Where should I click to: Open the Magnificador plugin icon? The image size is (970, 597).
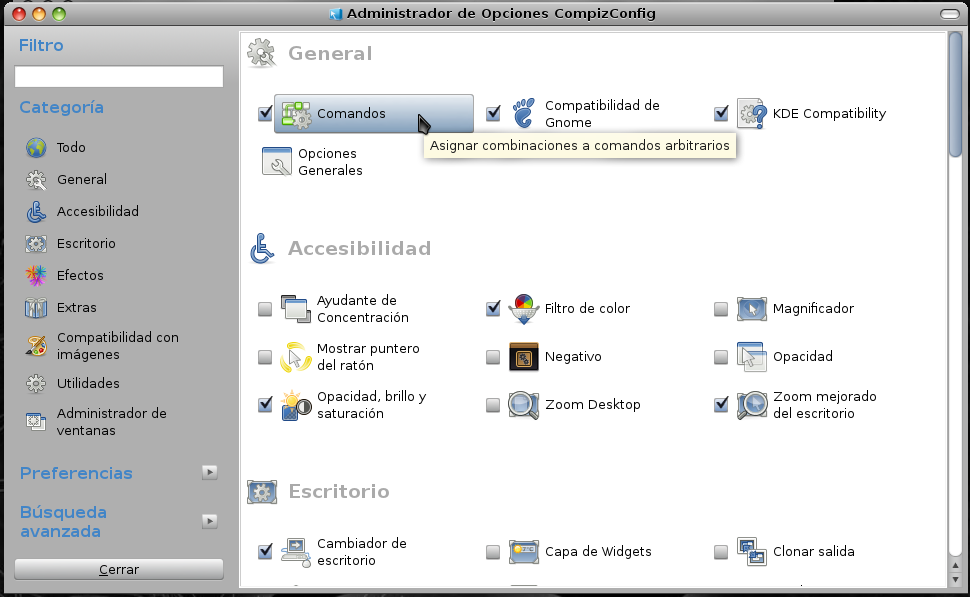752,309
